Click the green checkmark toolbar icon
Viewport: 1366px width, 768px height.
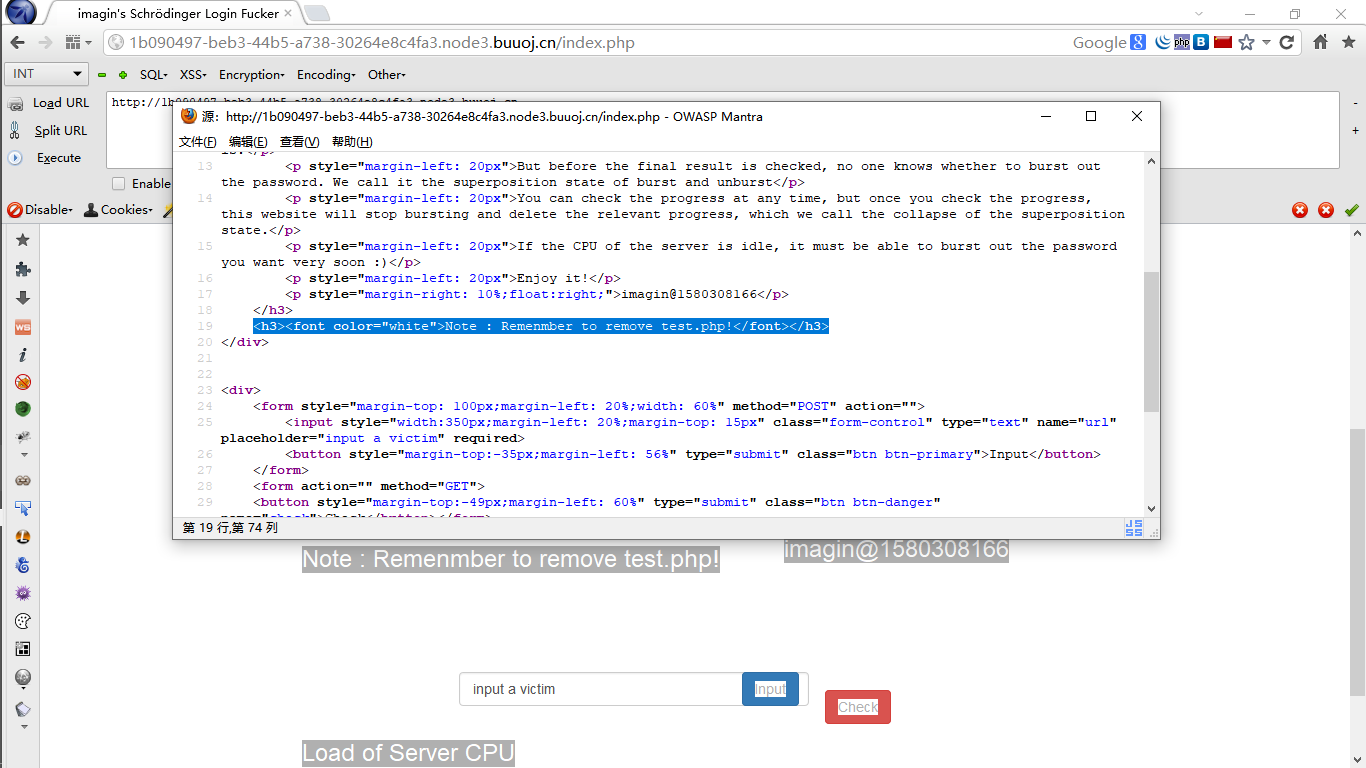(1352, 210)
